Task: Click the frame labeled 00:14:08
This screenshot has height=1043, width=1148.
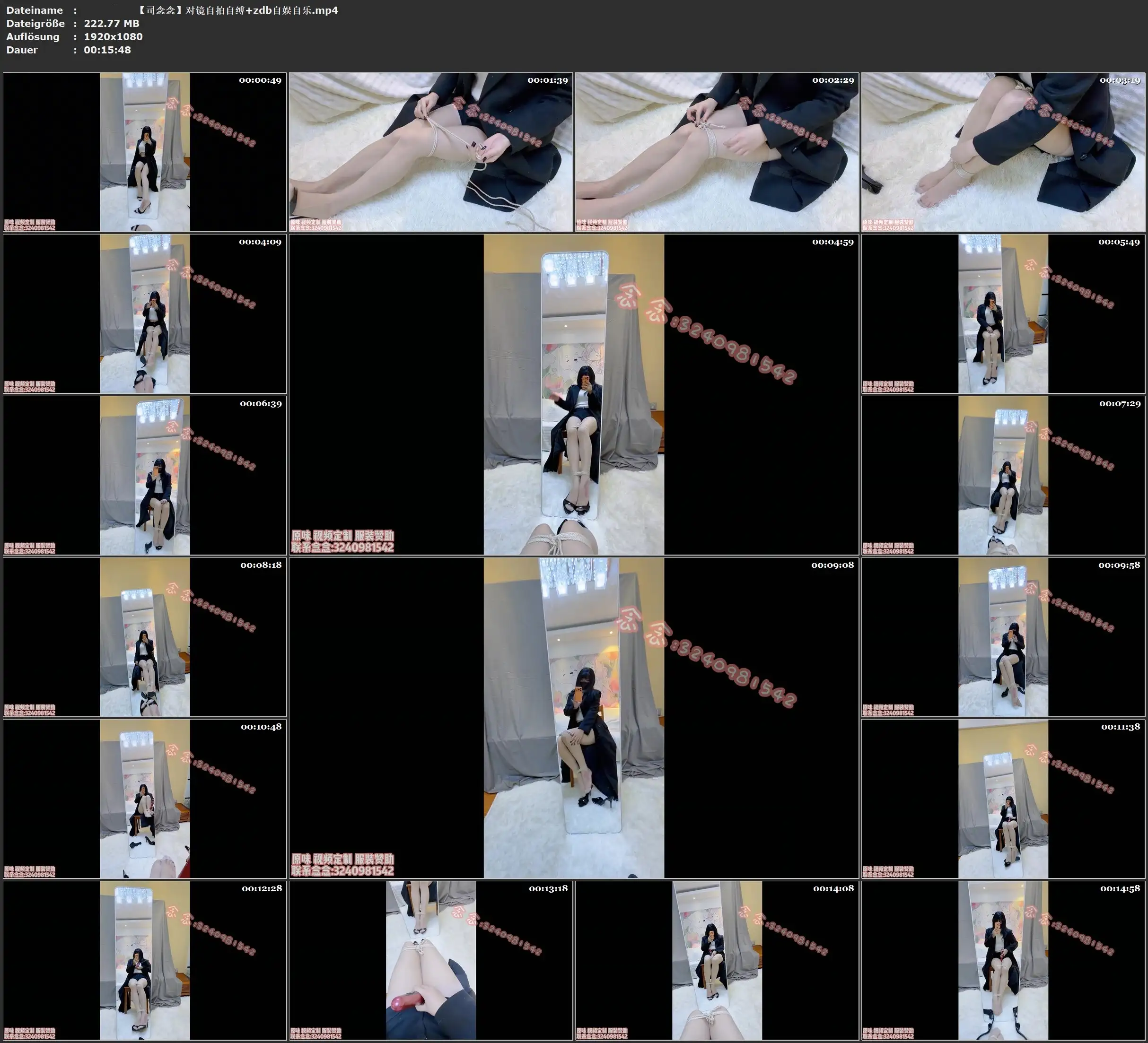Action: 717,960
